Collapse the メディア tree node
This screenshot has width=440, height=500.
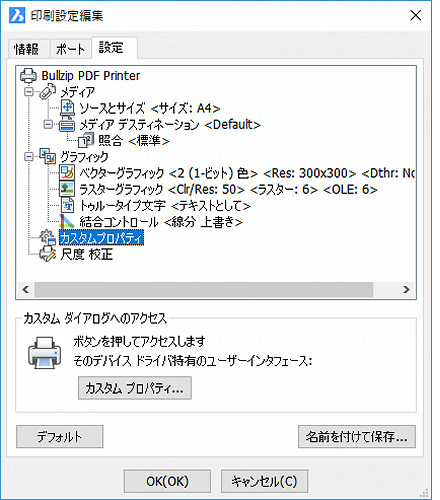(29, 92)
